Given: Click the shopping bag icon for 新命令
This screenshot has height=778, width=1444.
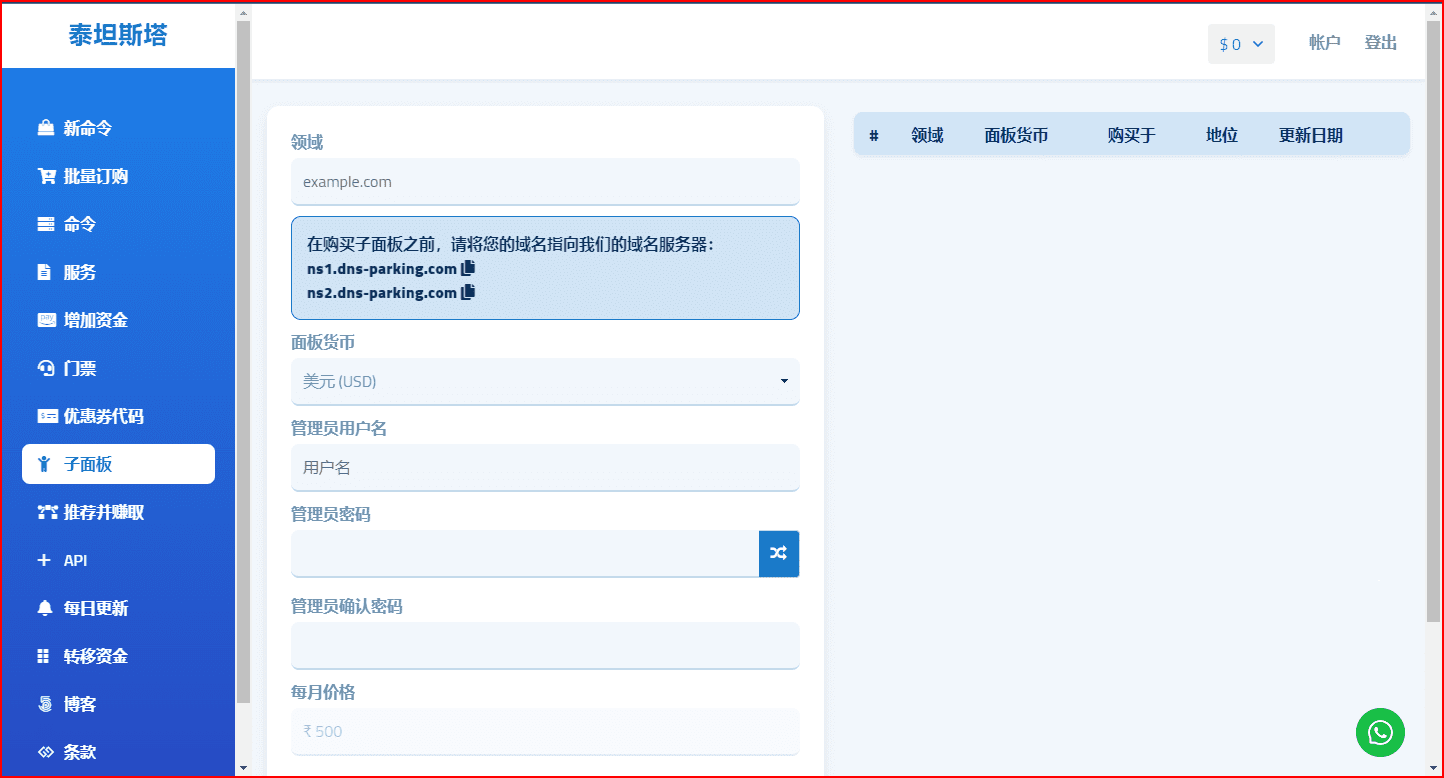Looking at the screenshot, I should click(45, 128).
